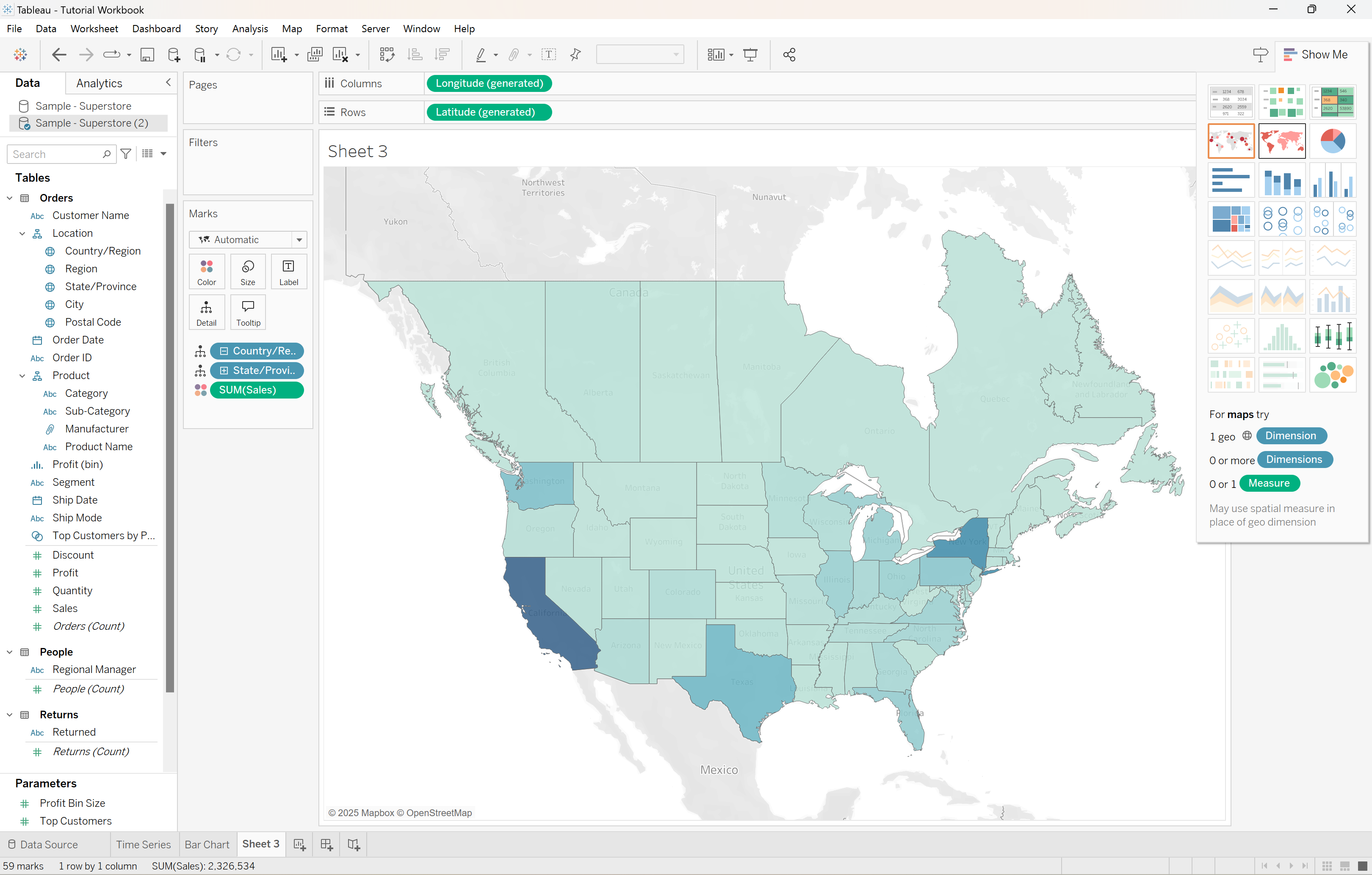The width and height of the screenshot is (1372, 875).
Task: Click the Show Mark Labels icon
Action: click(549, 55)
